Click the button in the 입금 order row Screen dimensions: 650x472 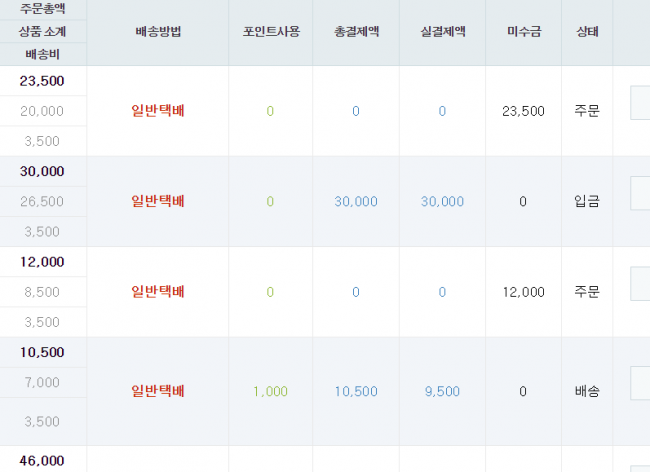pyautogui.click(x=640, y=193)
